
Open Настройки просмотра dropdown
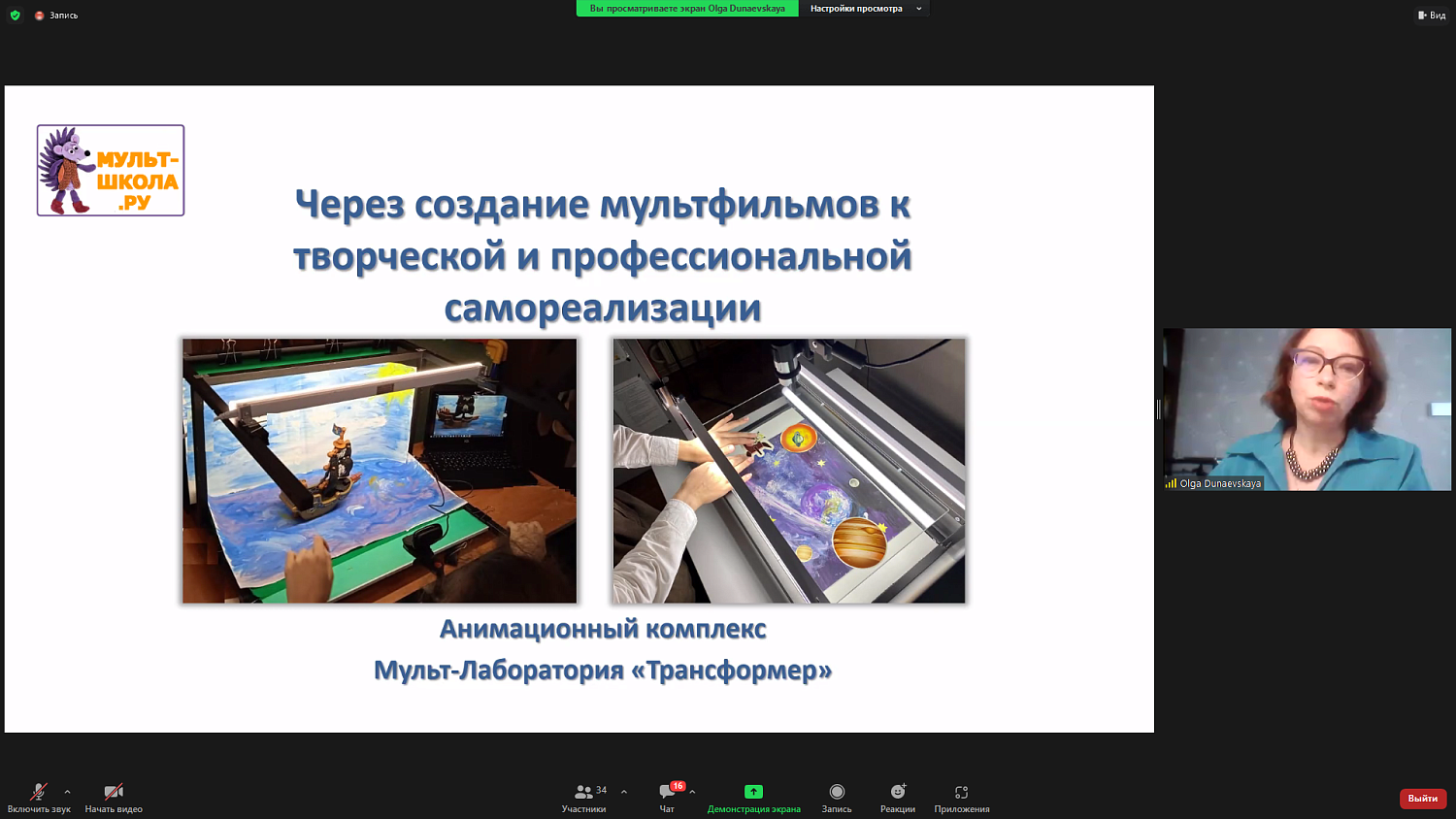coord(865,9)
